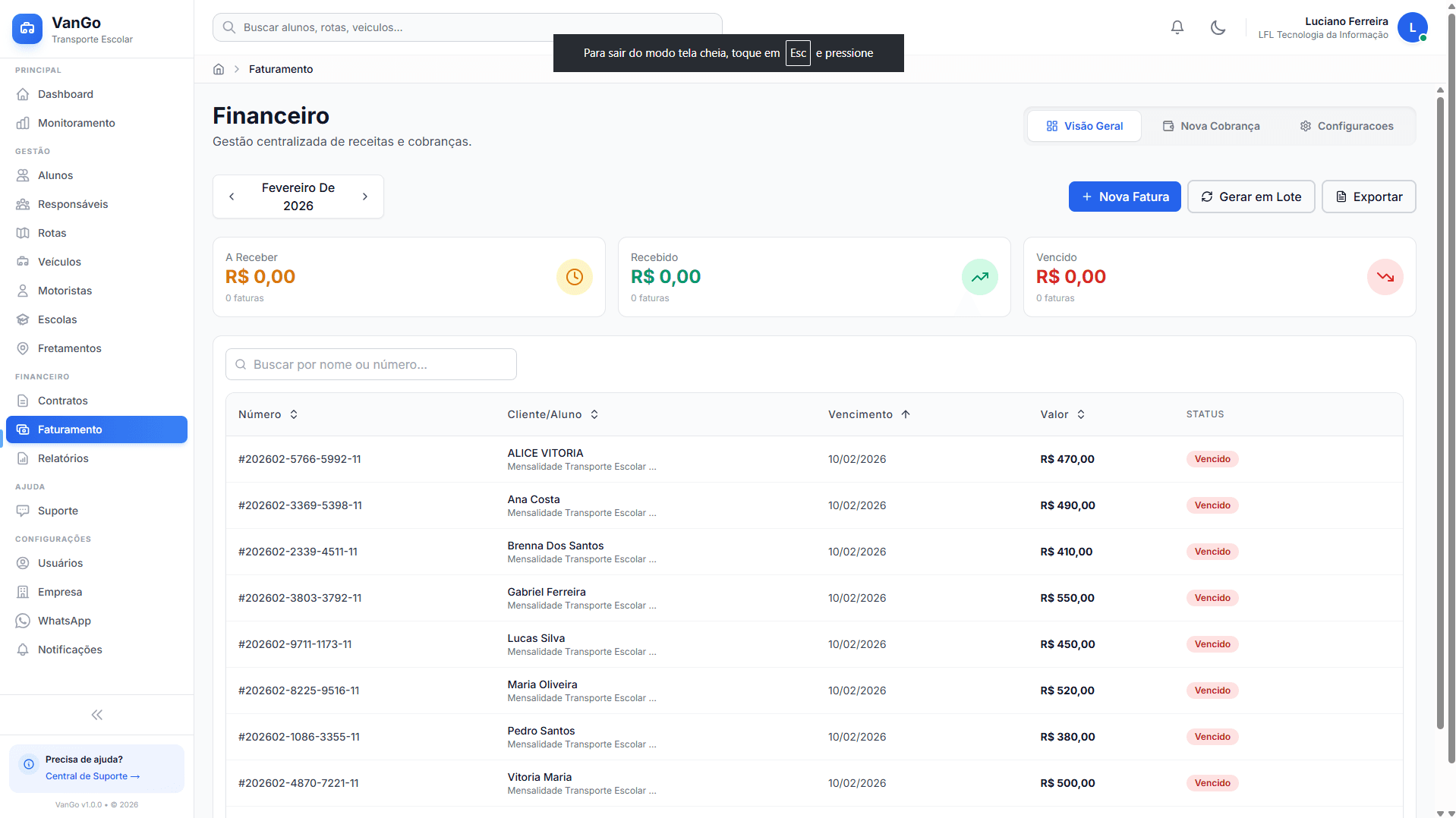Click the Nova Fatura button
The height and width of the screenshot is (818, 1456).
(1124, 197)
